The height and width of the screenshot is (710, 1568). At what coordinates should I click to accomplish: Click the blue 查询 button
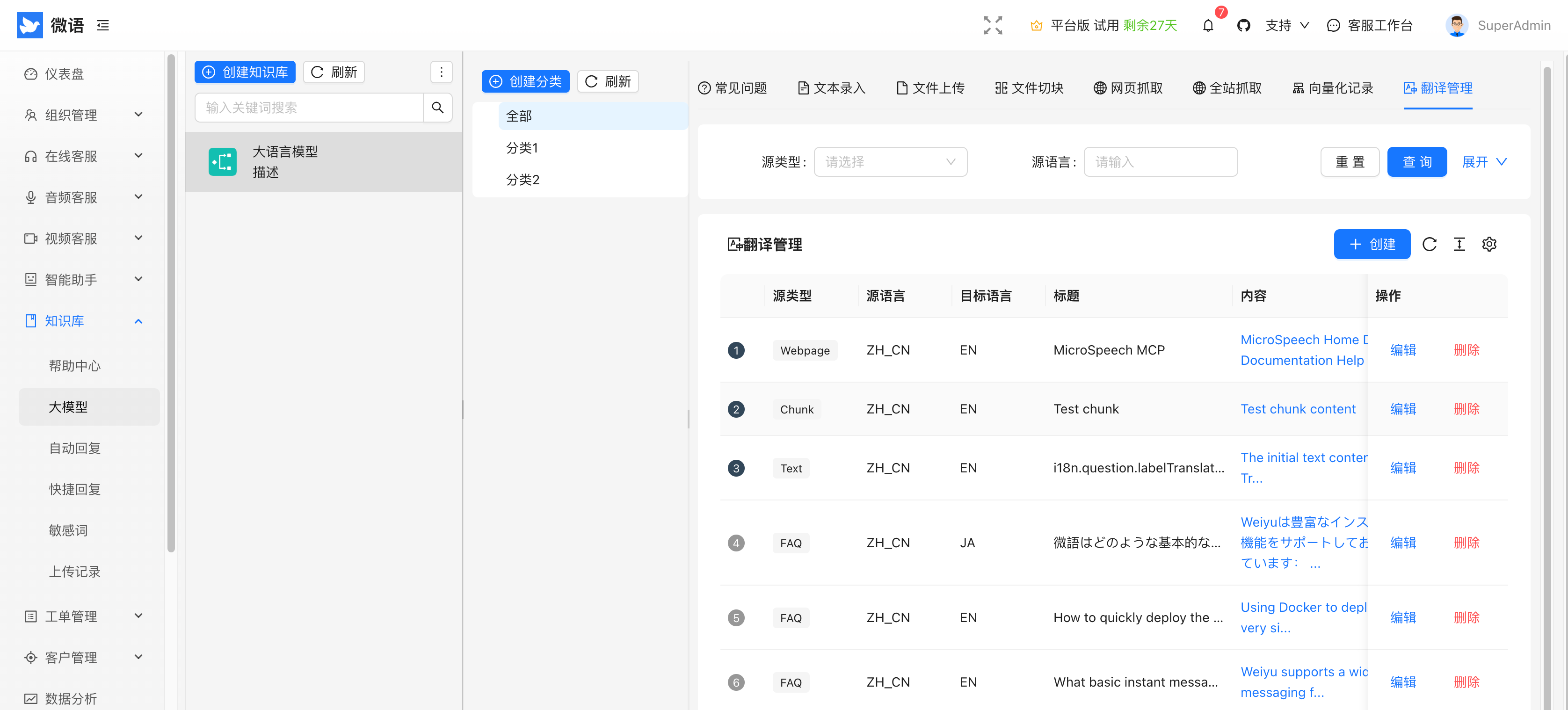click(x=1416, y=162)
